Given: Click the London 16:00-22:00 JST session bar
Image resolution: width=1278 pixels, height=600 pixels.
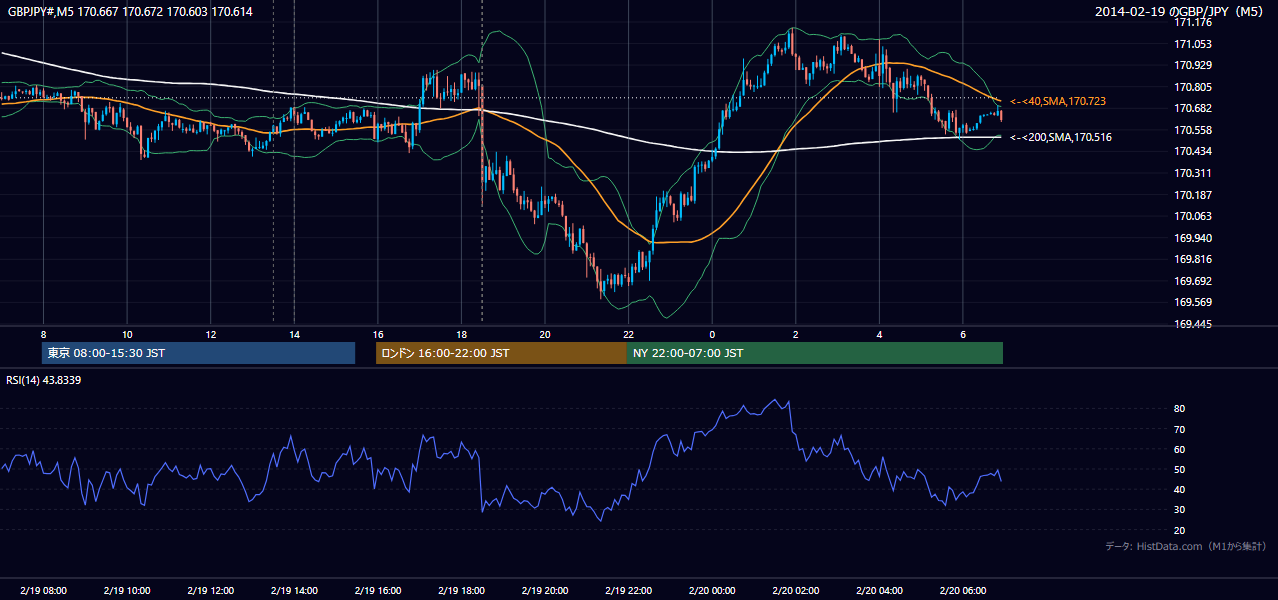Looking at the screenshot, I should point(501,353).
